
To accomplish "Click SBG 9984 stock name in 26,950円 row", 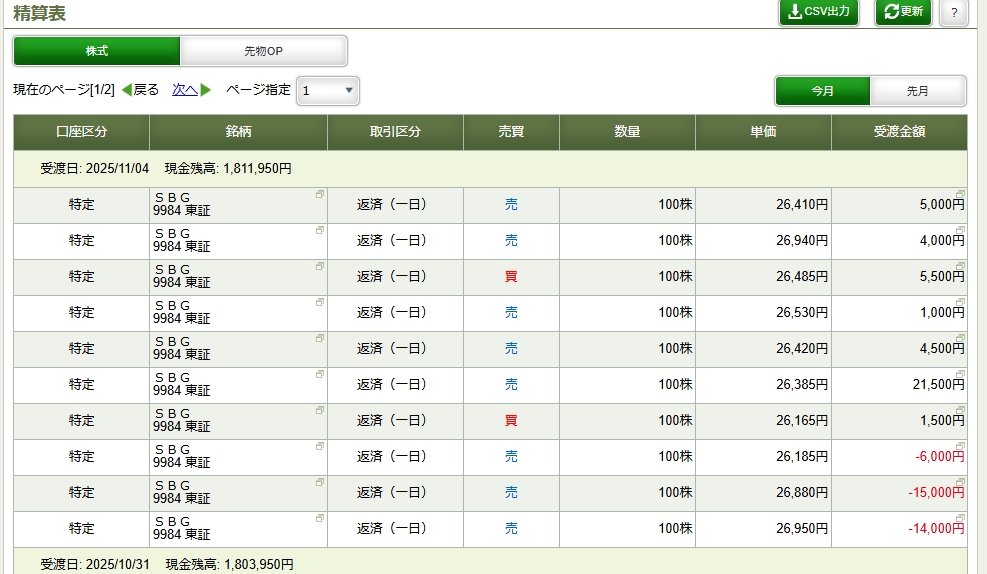I will pos(182,529).
